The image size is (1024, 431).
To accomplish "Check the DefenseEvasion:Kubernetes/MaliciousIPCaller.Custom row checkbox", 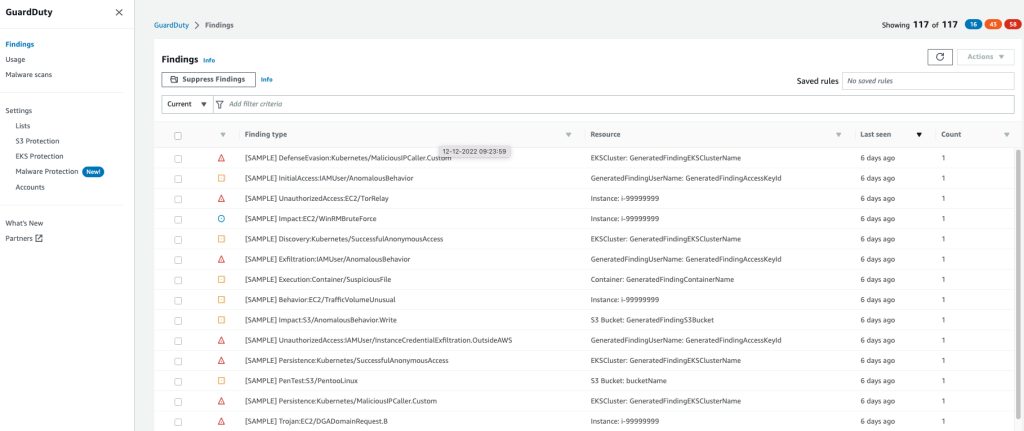I will (178, 159).
